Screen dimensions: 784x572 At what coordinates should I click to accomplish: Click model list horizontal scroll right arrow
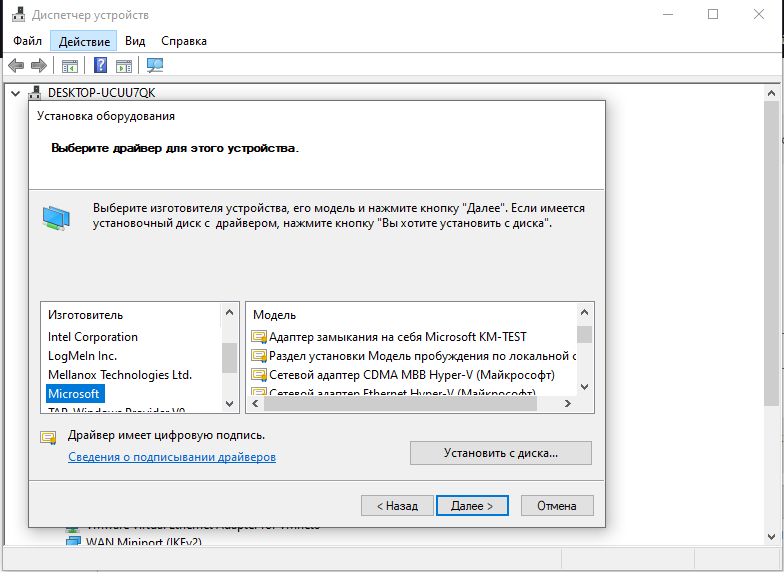[568, 404]
